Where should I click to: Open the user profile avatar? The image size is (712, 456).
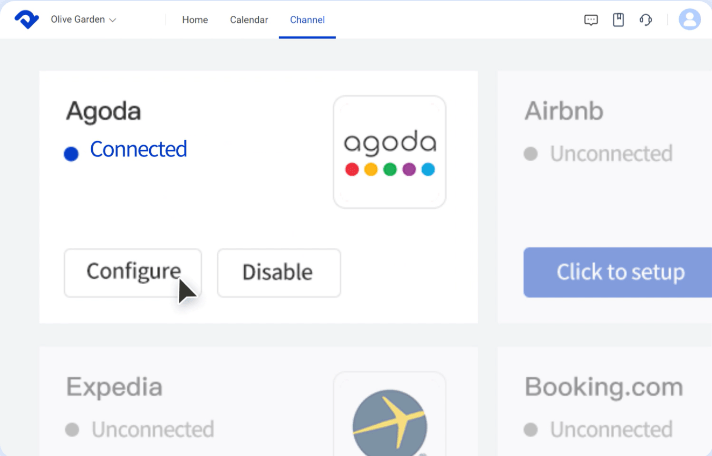(x=690, y=20)
